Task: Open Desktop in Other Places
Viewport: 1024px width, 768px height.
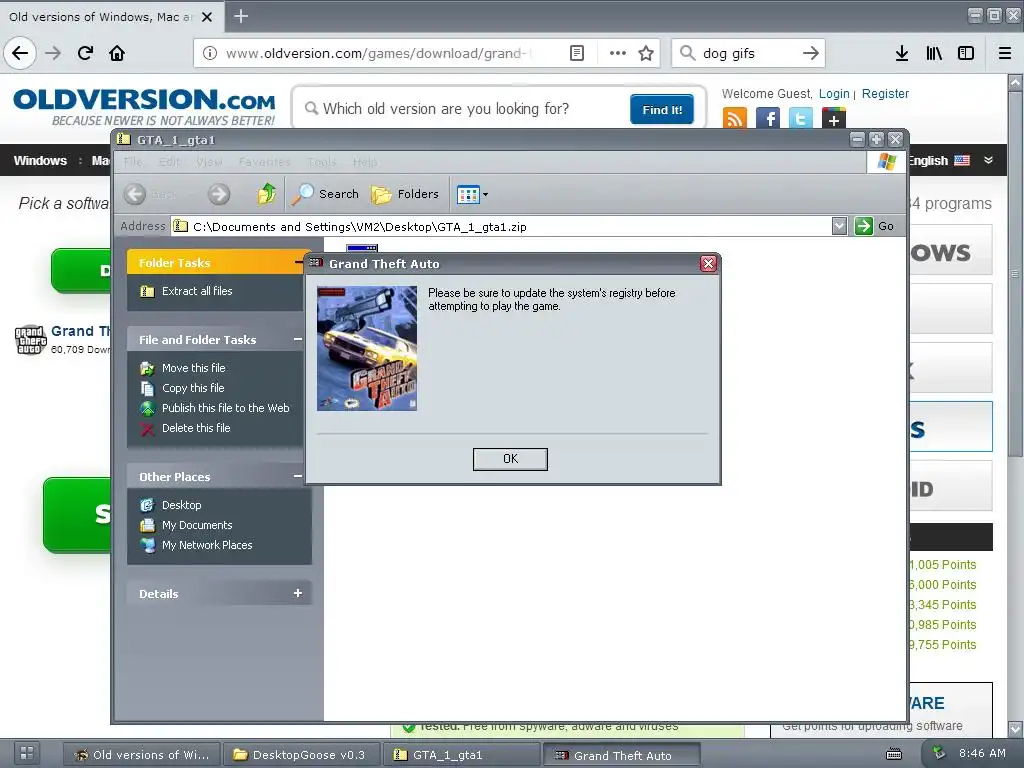Action: pos(182,505)
